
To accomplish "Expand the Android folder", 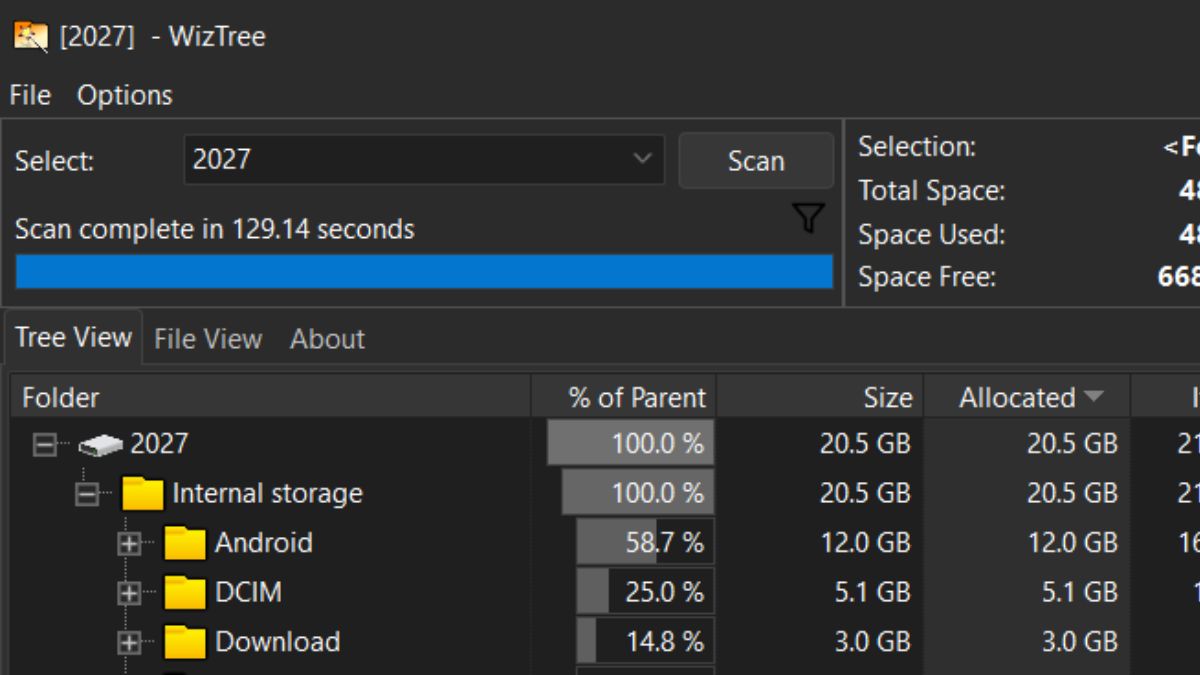I will [x=129, y=543].
